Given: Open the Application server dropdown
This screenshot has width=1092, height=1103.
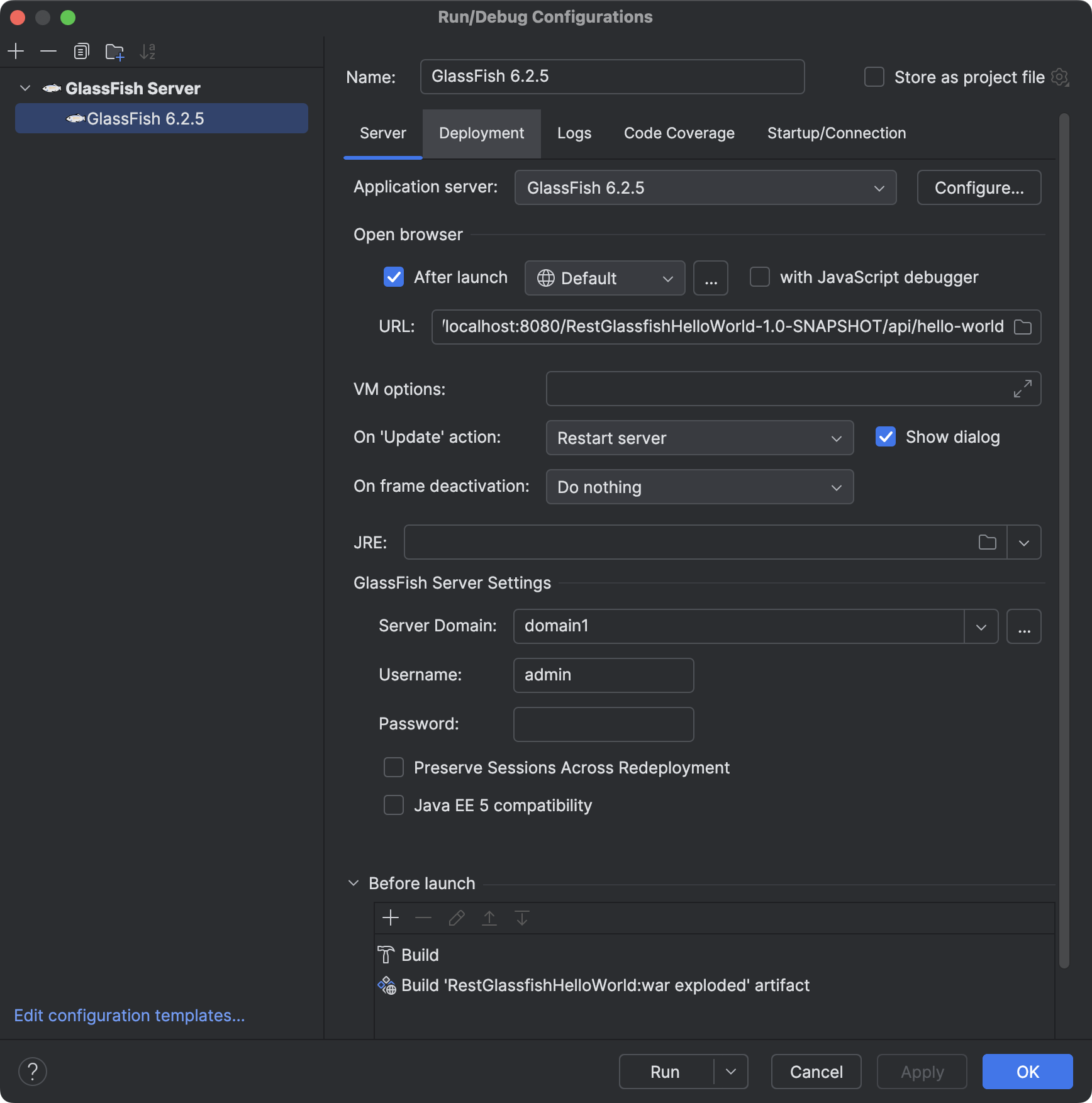Looking at the screenshot, I should [x=879, y=187].
